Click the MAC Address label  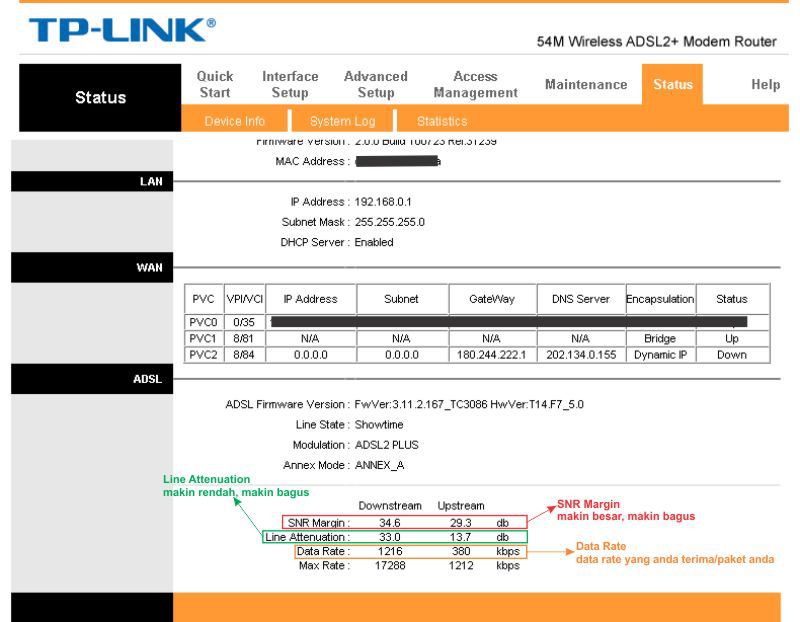(x=312, y=161)
